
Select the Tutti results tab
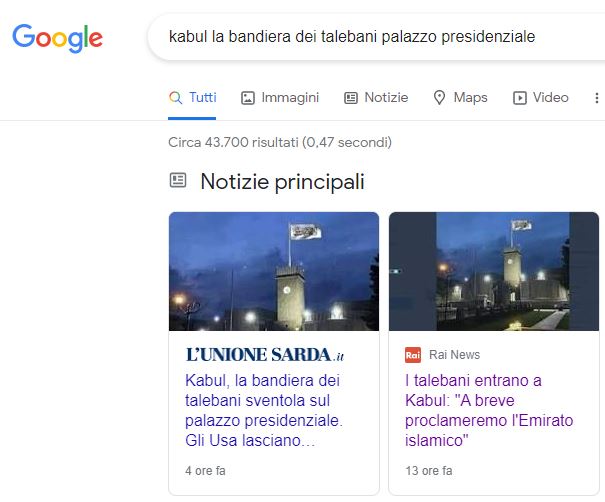coord(192,97)
